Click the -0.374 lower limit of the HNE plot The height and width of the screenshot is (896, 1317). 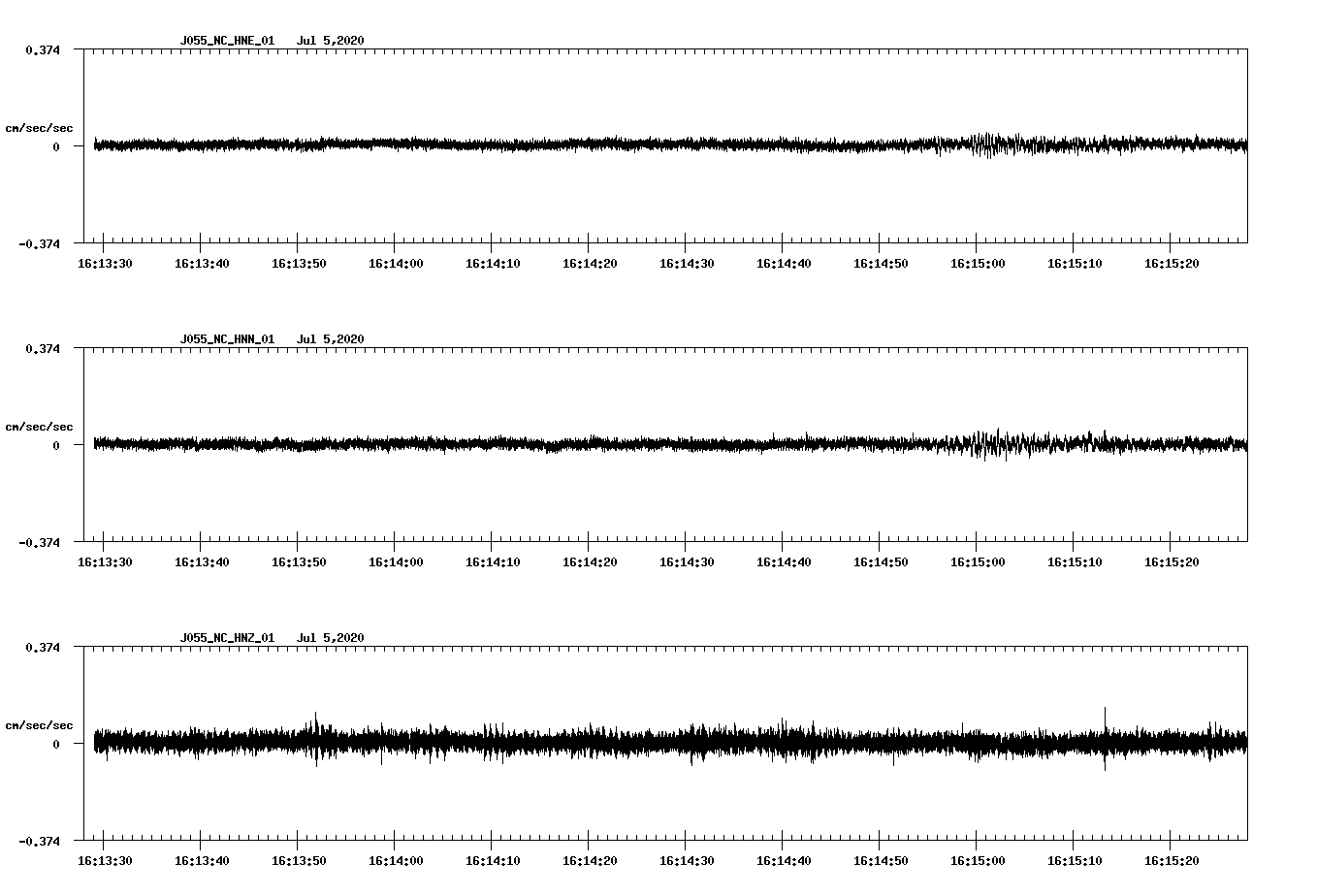coord(39,243)
